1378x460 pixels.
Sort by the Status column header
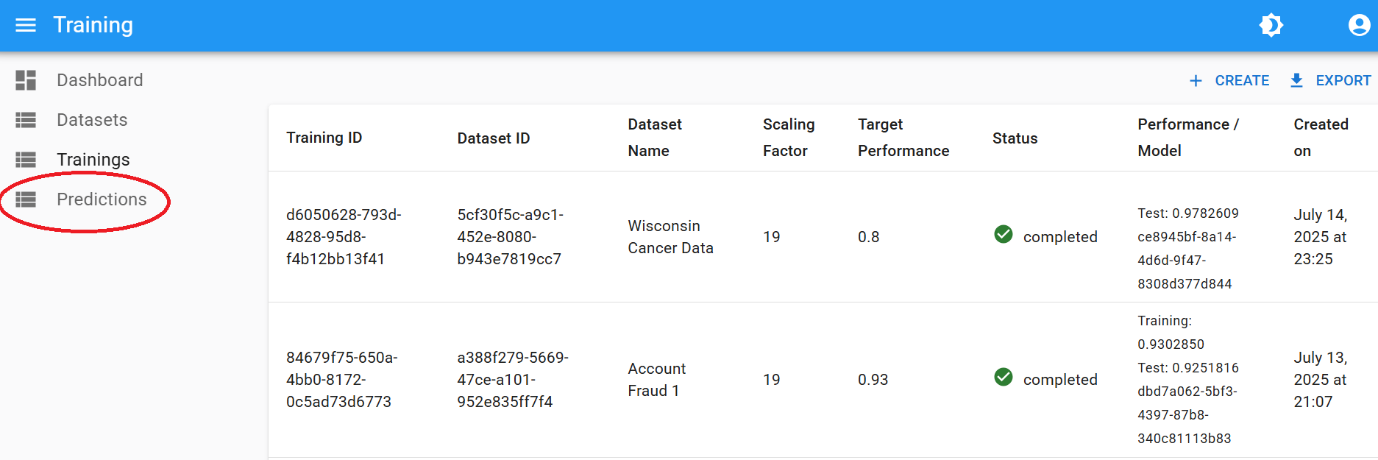pos(1015,138)
